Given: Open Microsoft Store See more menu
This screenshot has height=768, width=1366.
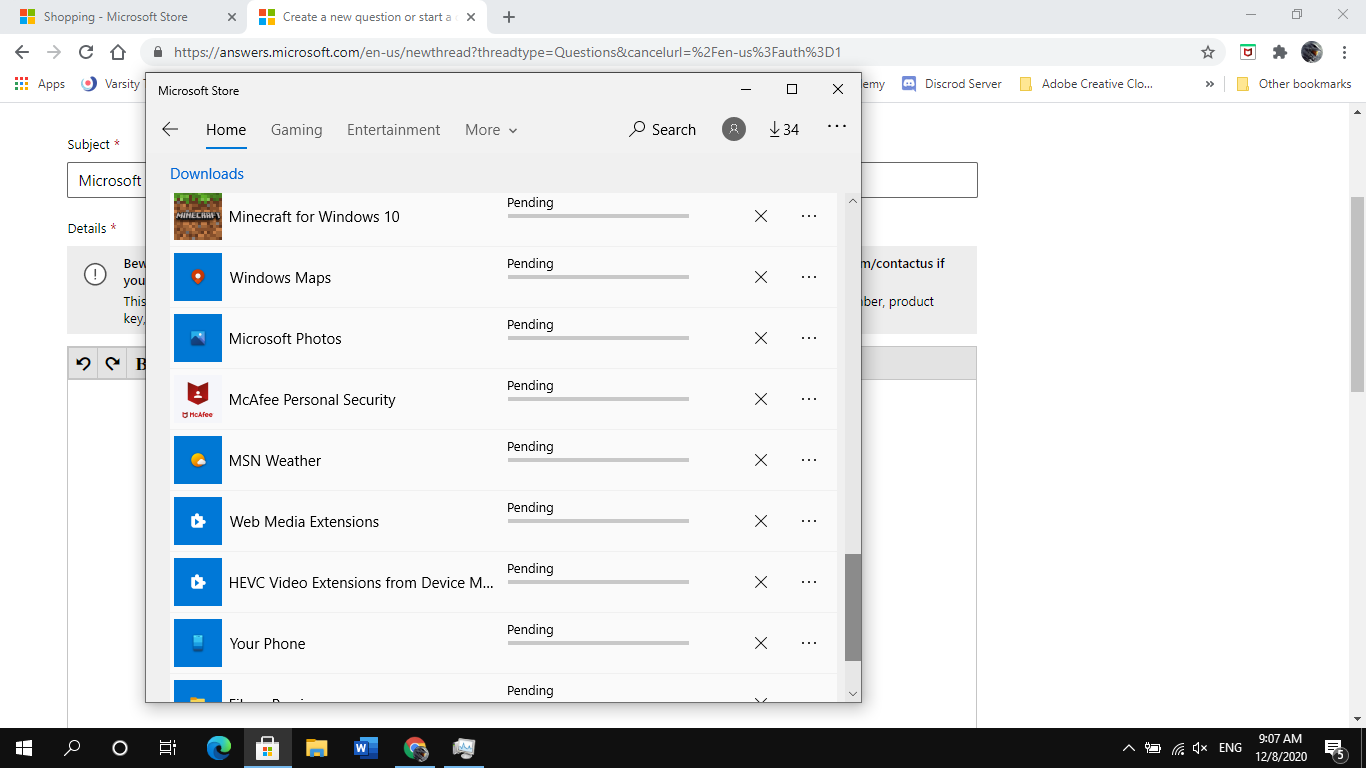Looking at the screenshot, I should click(x=837, y=126).
